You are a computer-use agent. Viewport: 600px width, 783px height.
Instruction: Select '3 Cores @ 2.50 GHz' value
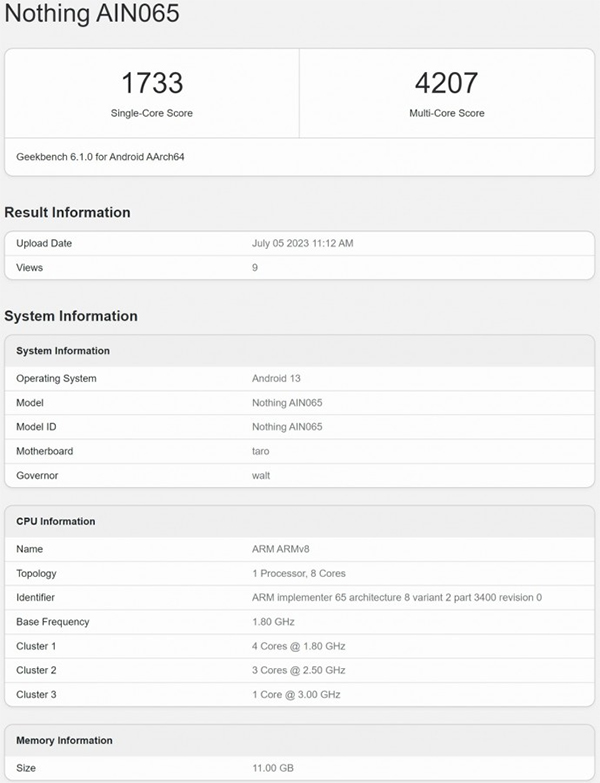[299, 670]
